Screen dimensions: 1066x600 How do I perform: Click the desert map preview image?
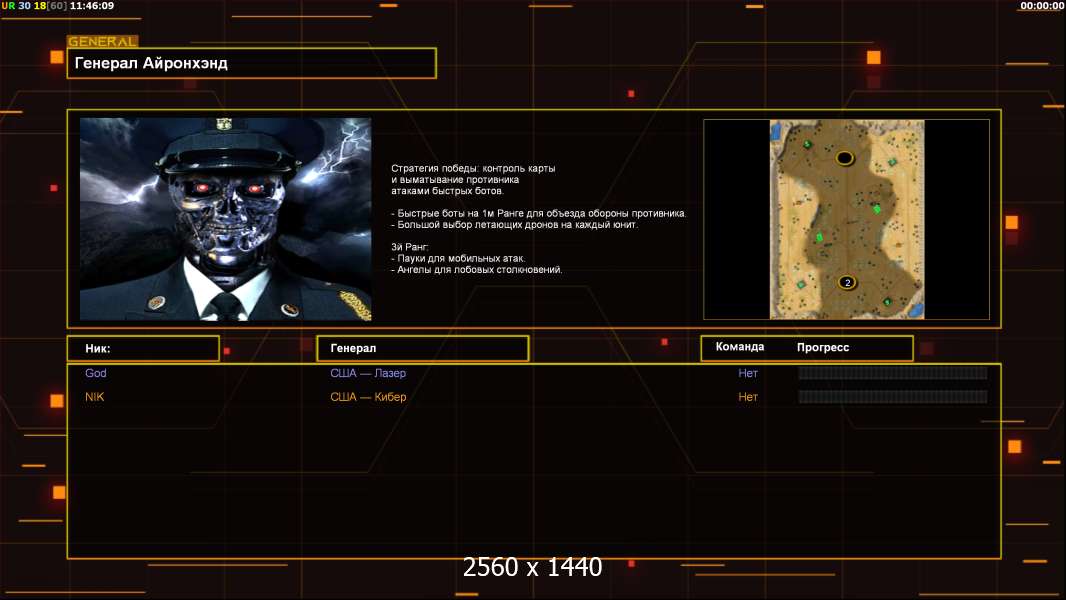click(846, 219)
